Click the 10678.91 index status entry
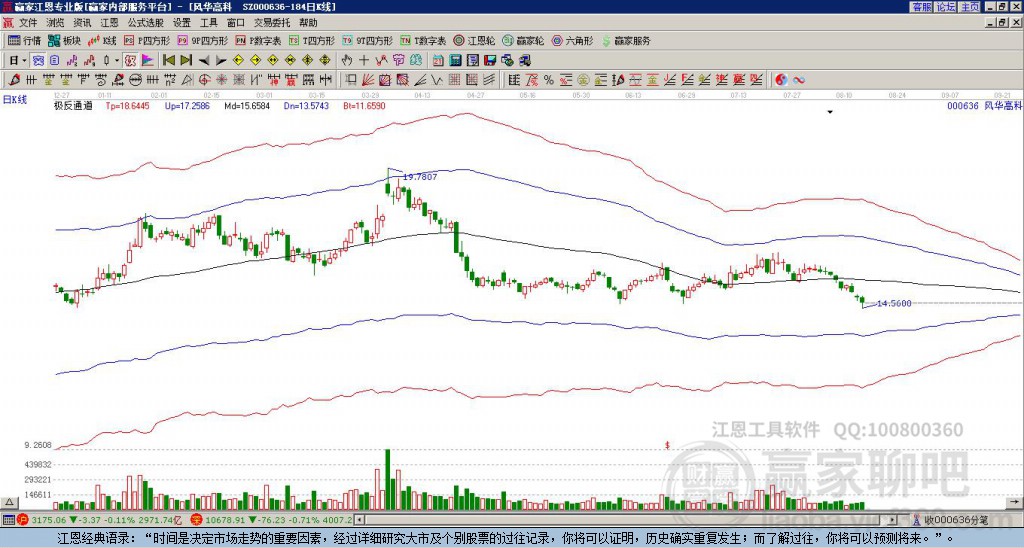1024x548 pixels. 272,520
